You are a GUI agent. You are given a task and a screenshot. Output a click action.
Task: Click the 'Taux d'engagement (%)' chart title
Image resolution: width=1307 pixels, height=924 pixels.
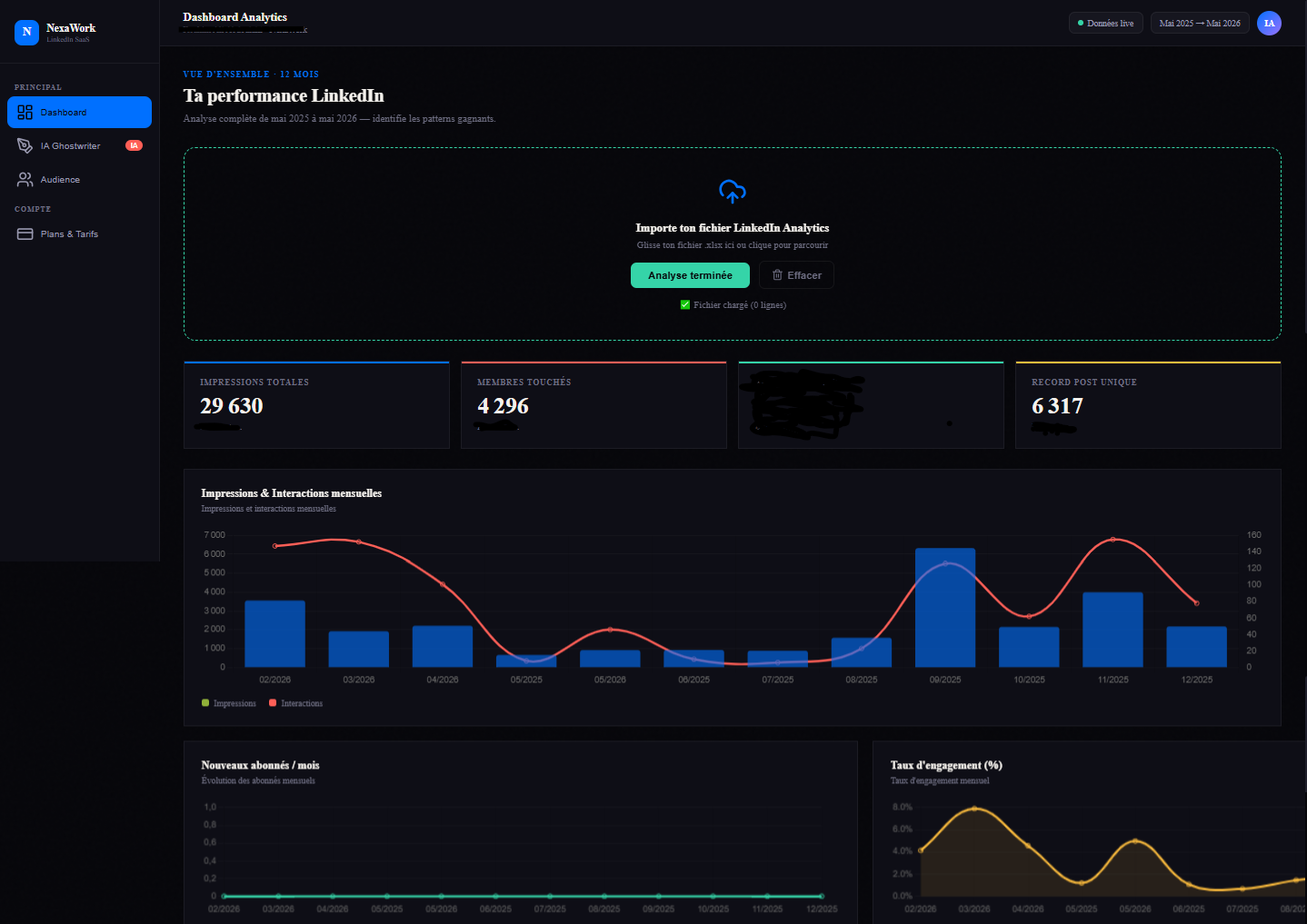tap(946, 765)
